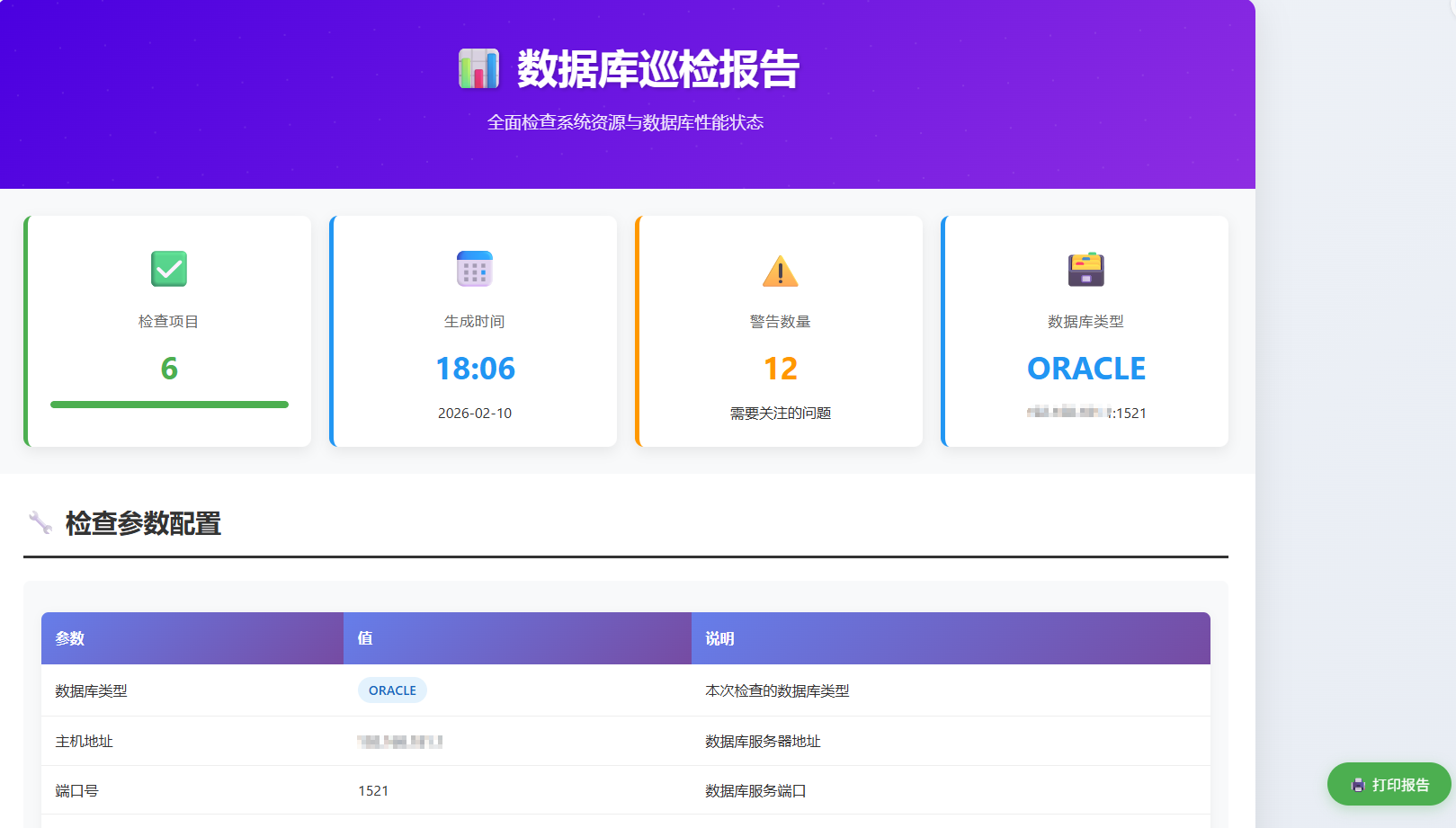Screen dimensions: 1456x828
Task: Click the 打印报告 print button
Action: 1389,784
